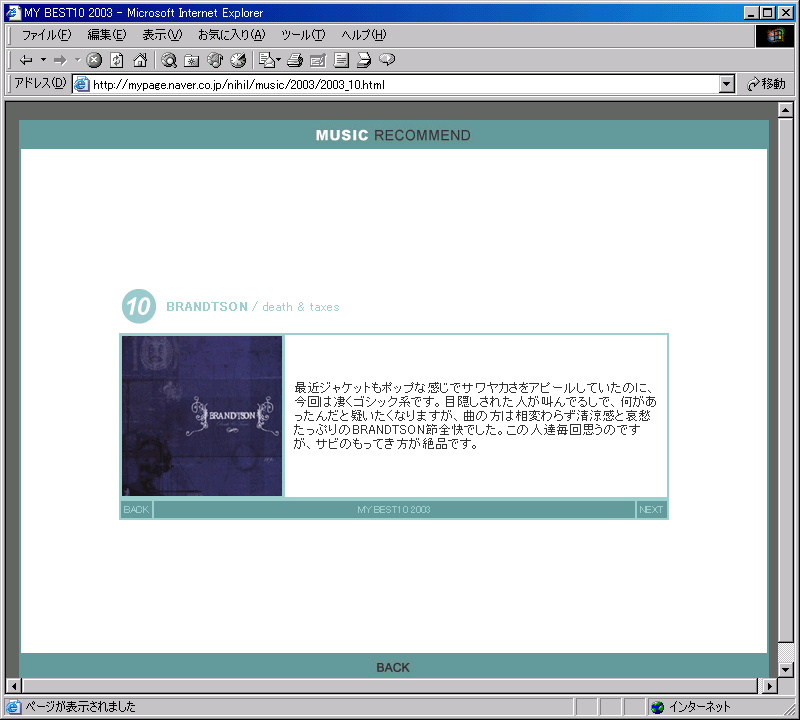Viewport: 800px width, 720px height.
Task: Open the ツール(T) menu
Action: coord(303,35)
